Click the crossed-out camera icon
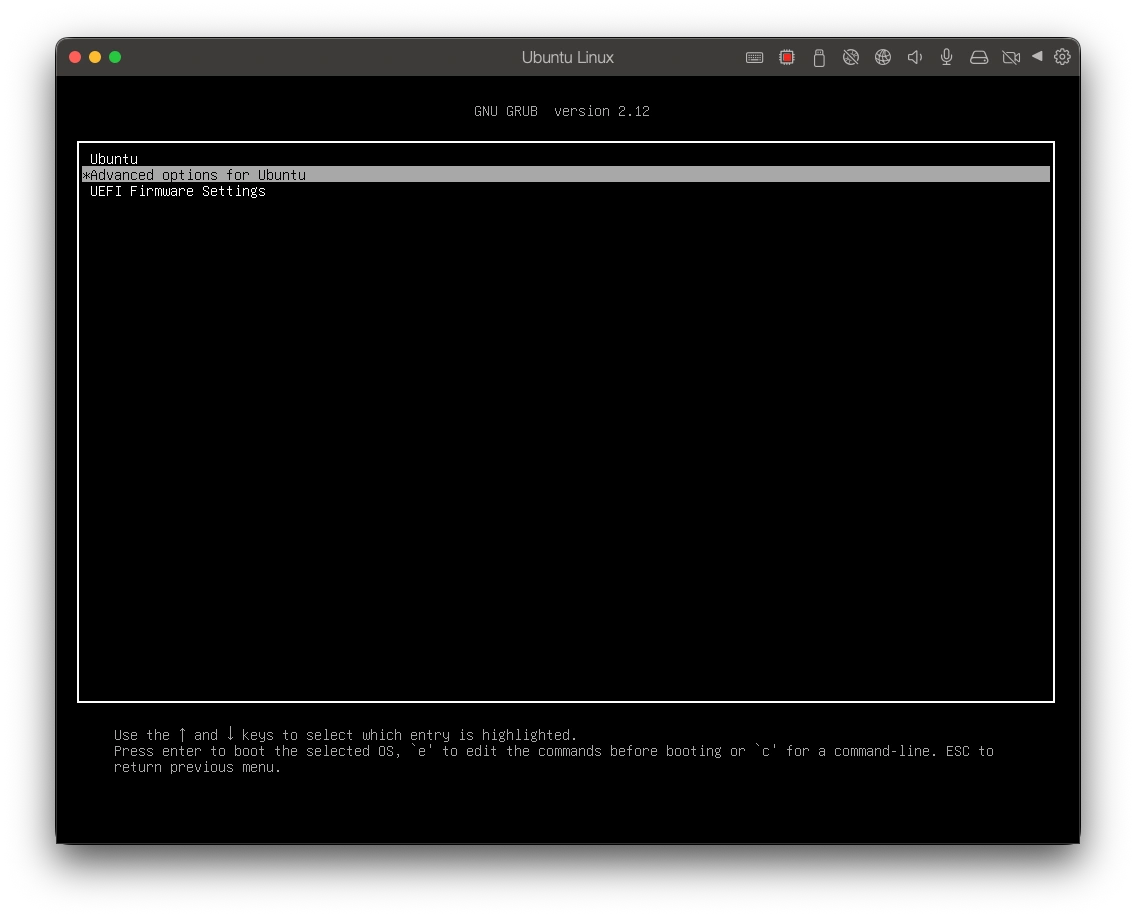The width and height of the screenshot is (1136, 918). [1011, 57]
